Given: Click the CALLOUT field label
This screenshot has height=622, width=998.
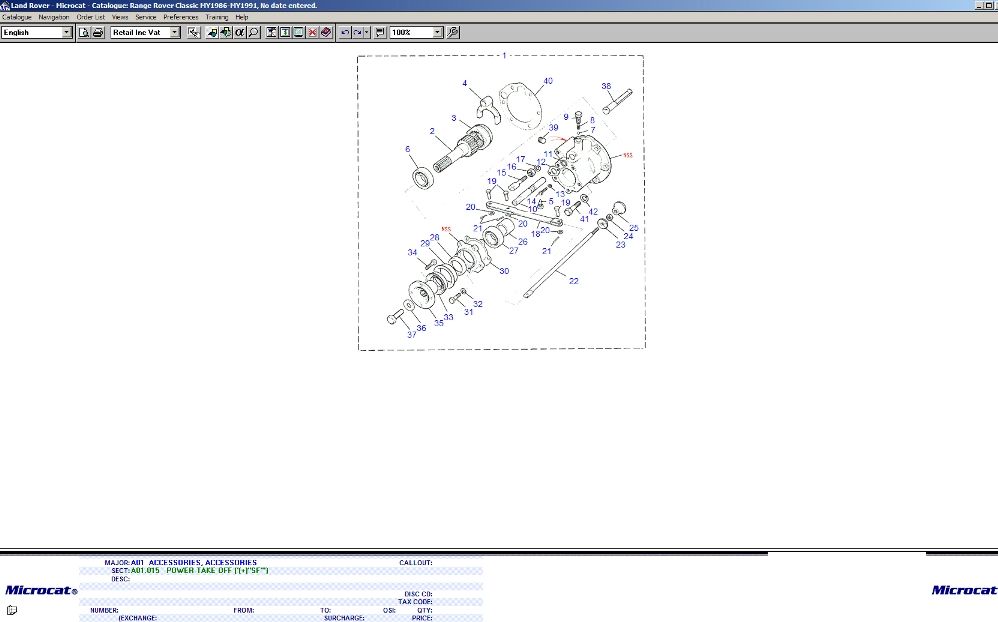Looking at the screenshot, I should click(x=416, y=563).
